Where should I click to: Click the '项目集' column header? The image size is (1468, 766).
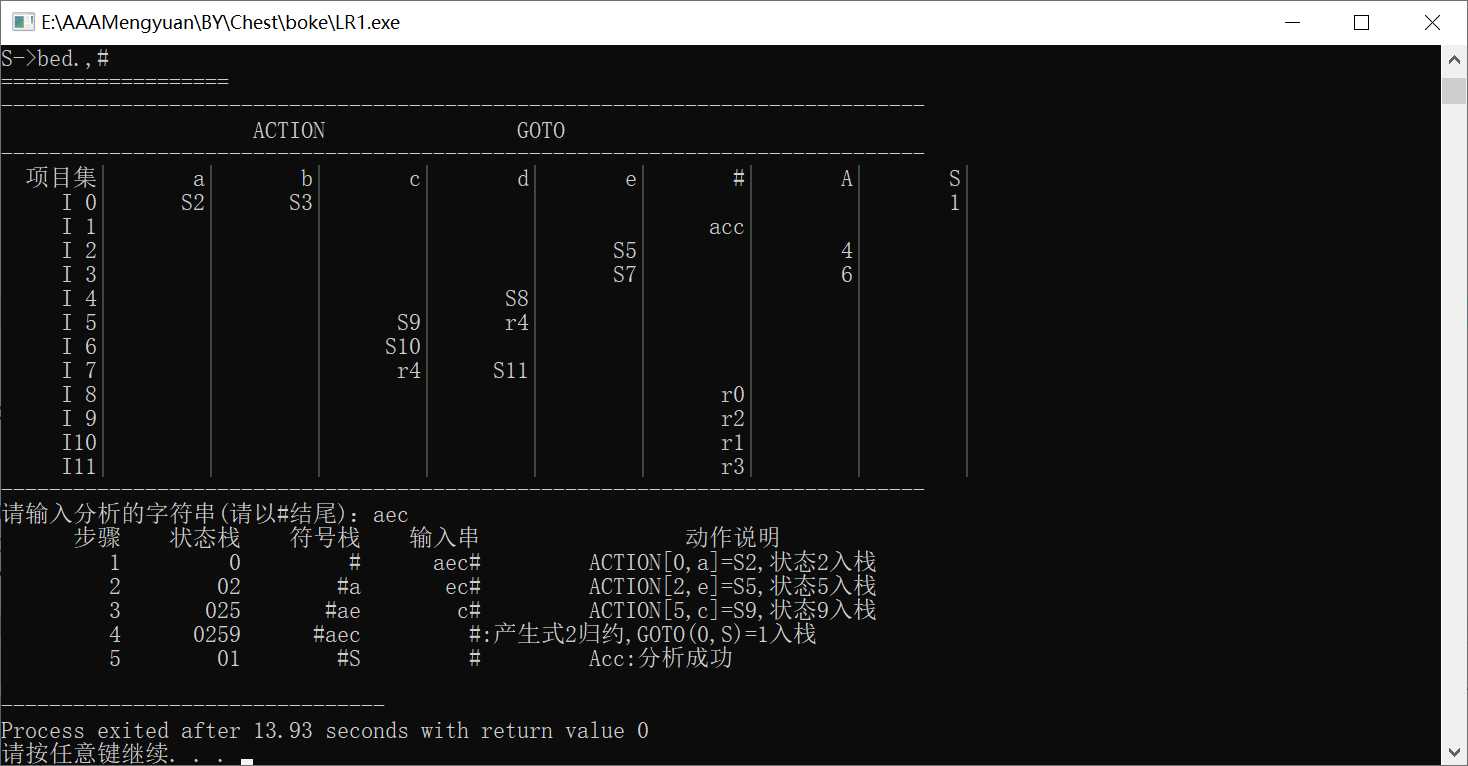[61, 179]
